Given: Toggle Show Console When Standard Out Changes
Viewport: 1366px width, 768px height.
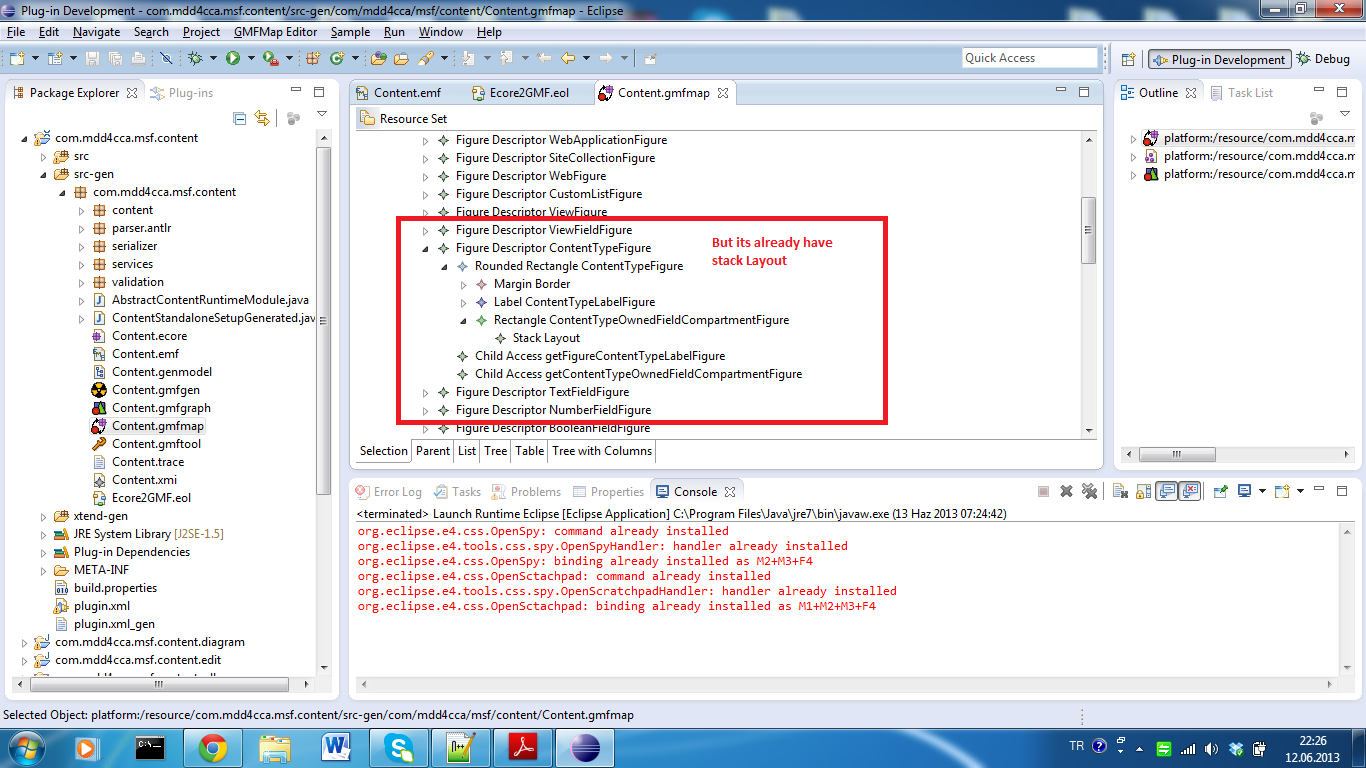Looking at the screenshot, I should click(x=1167, y=491).
